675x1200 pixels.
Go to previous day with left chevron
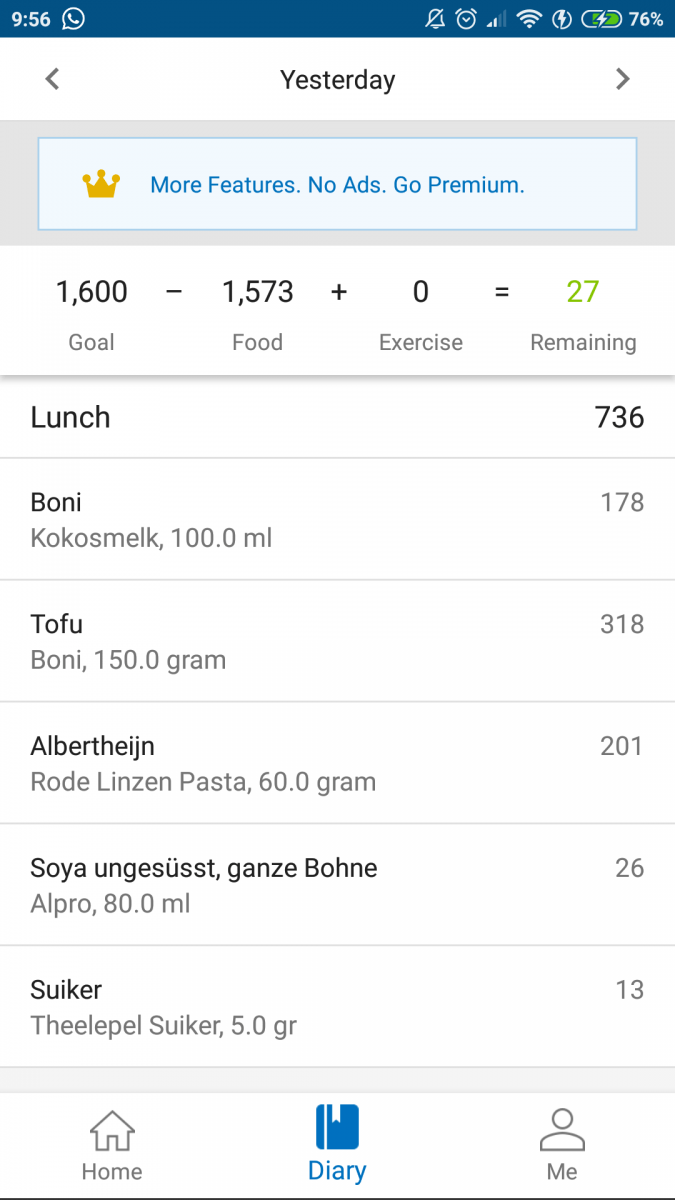[52, 79]
